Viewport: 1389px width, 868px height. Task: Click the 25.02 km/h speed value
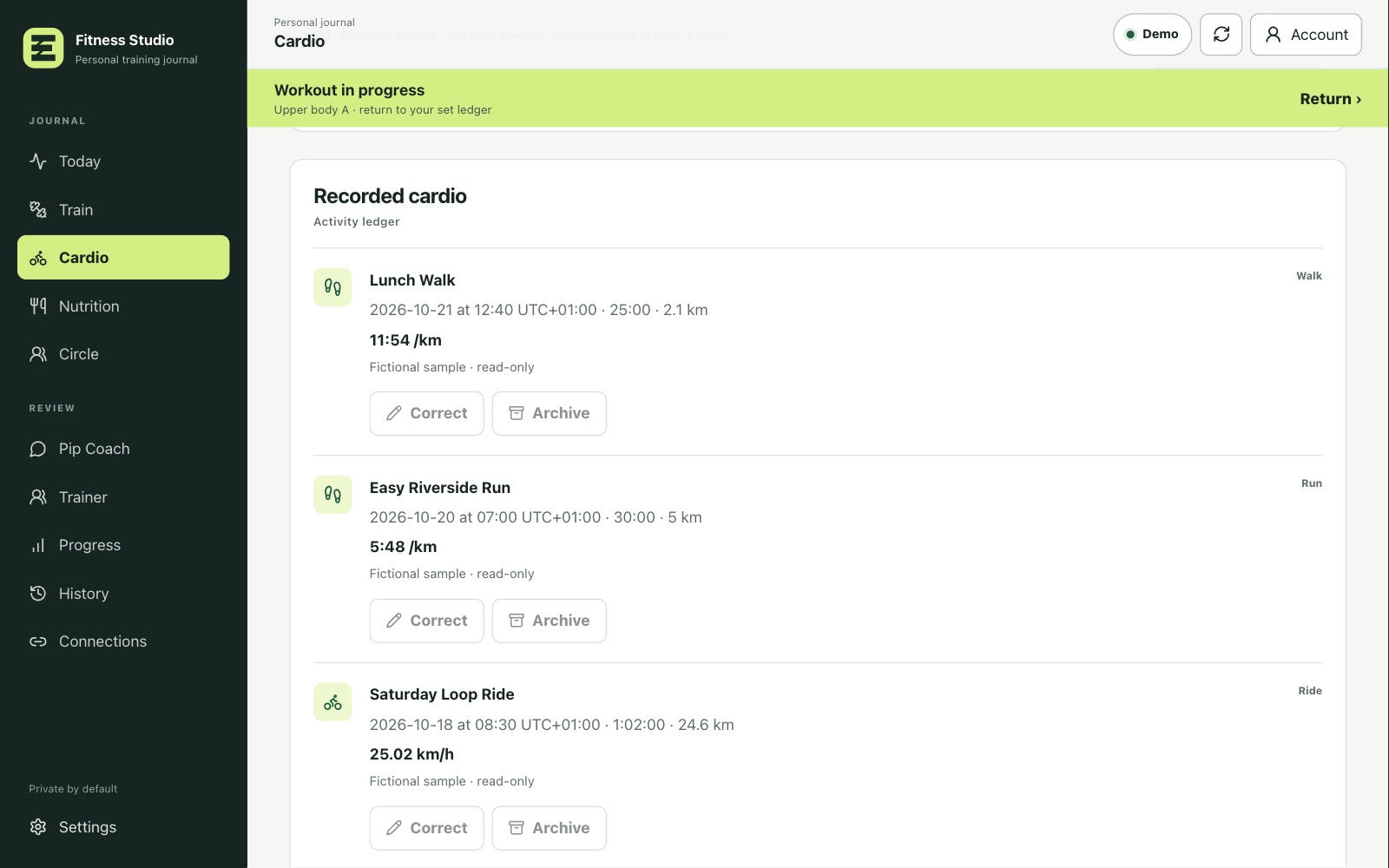(x=411, y=754)
